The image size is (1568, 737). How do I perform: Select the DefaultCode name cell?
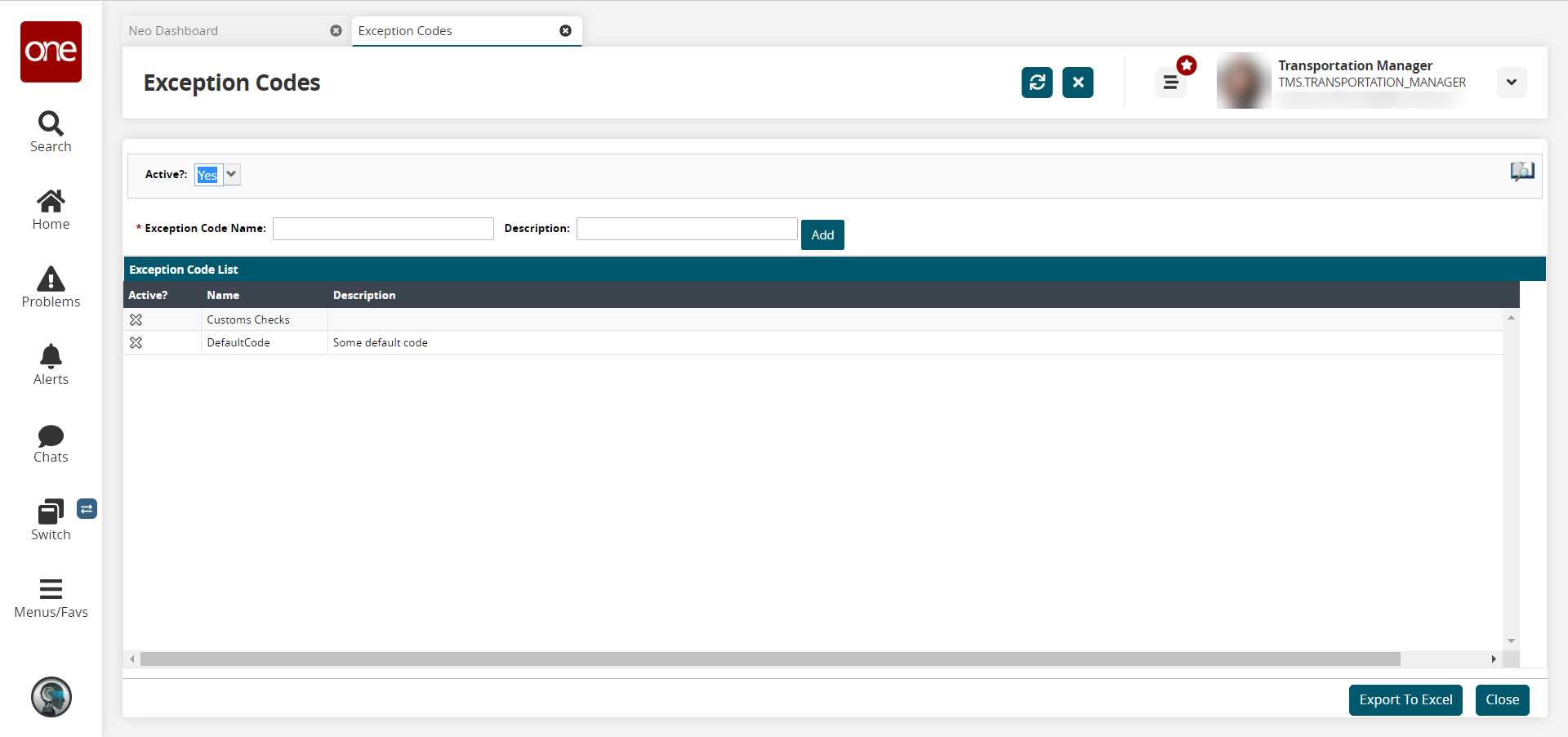click(x=265, y=342)
